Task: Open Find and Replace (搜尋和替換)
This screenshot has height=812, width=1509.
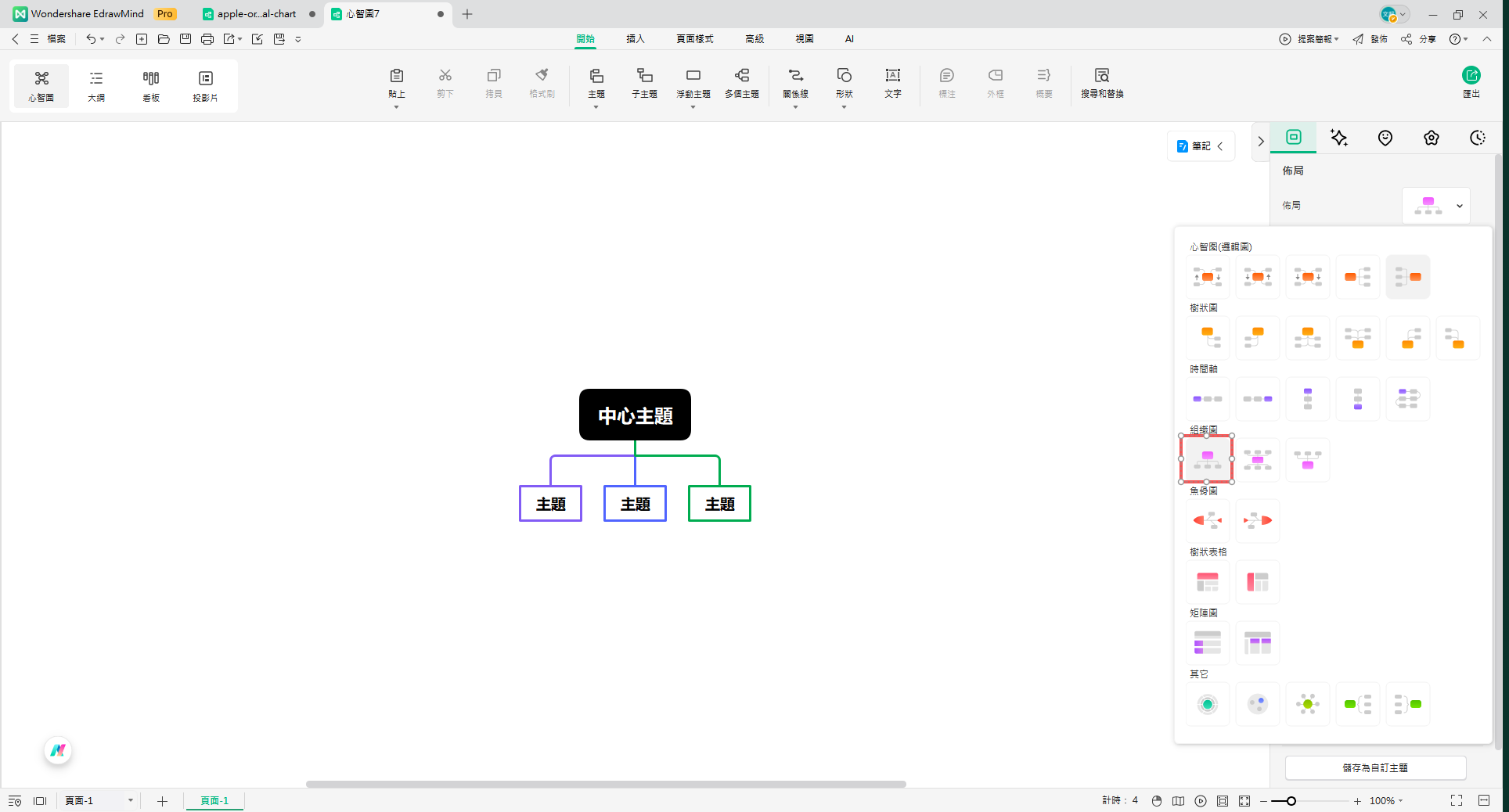Action: [1101, 82]
